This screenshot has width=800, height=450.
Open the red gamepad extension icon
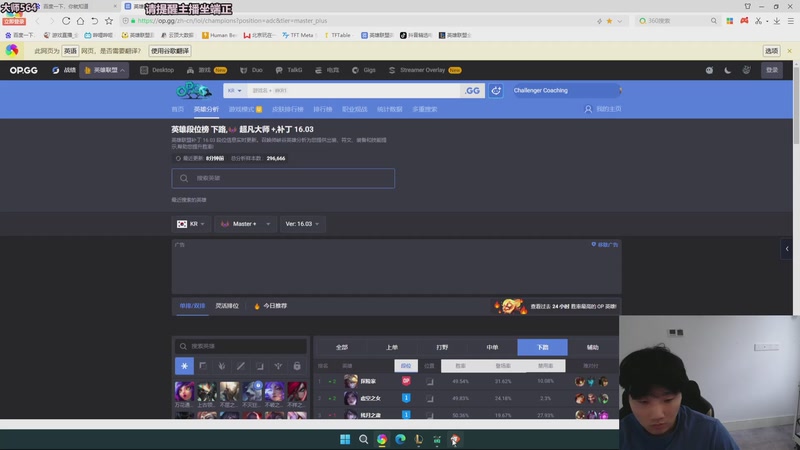pos(744,21)
